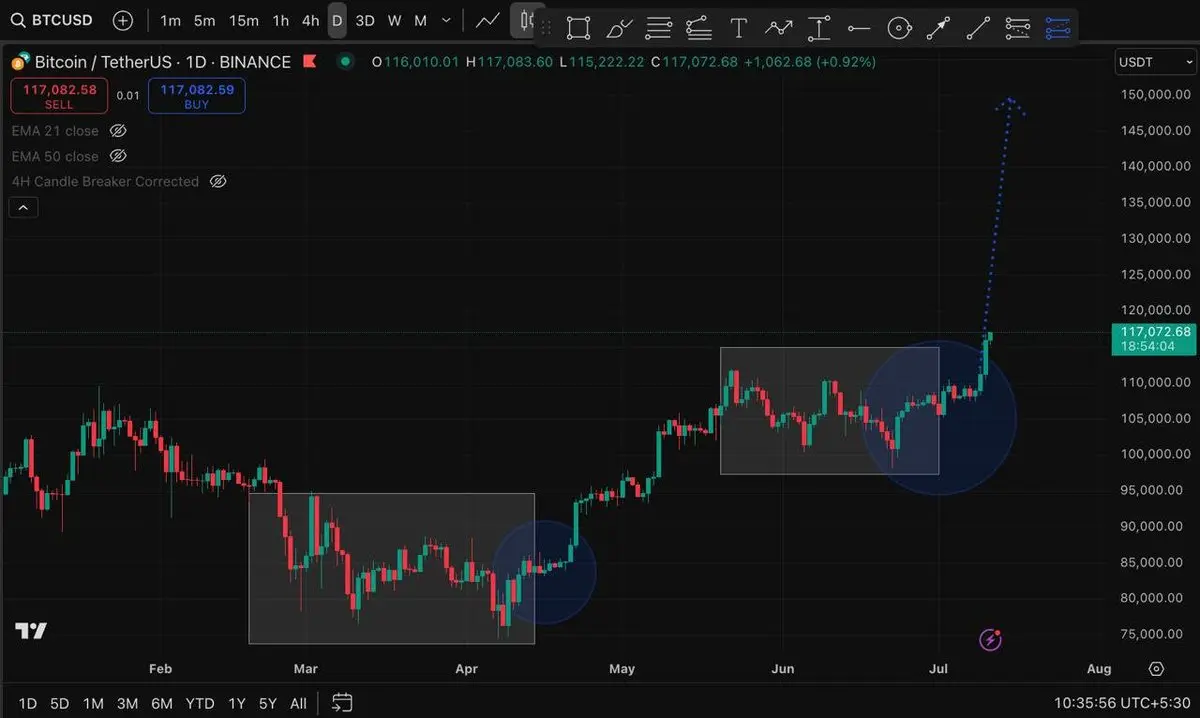Grab the drawing toolbar drag handle
Viewport: 1200px width, 718px height.
click(546, 28)
